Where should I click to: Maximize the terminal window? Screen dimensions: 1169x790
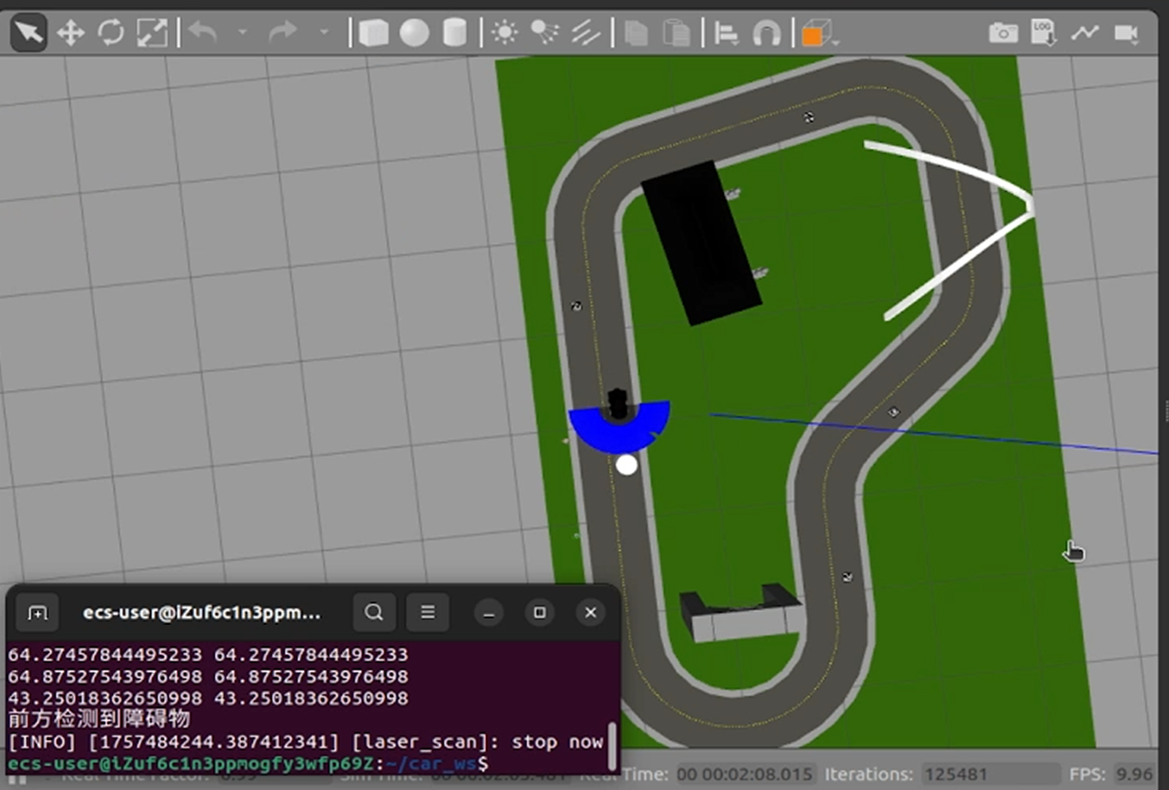(540, 613)
